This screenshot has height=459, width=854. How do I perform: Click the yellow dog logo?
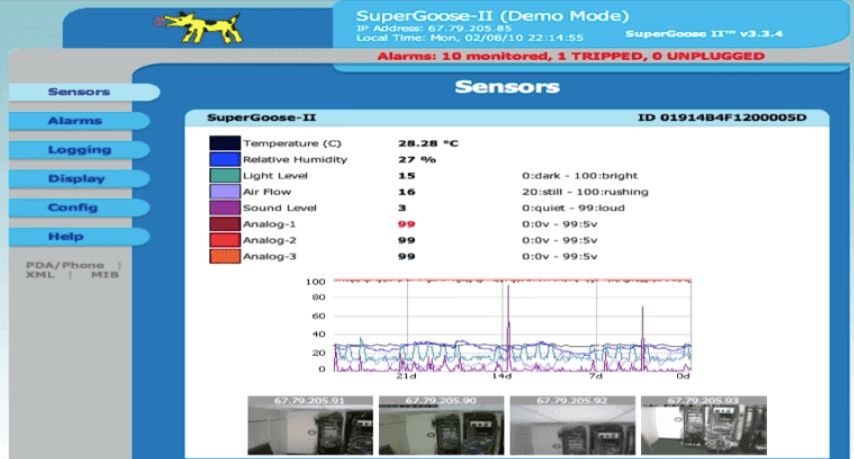(199, 27)
